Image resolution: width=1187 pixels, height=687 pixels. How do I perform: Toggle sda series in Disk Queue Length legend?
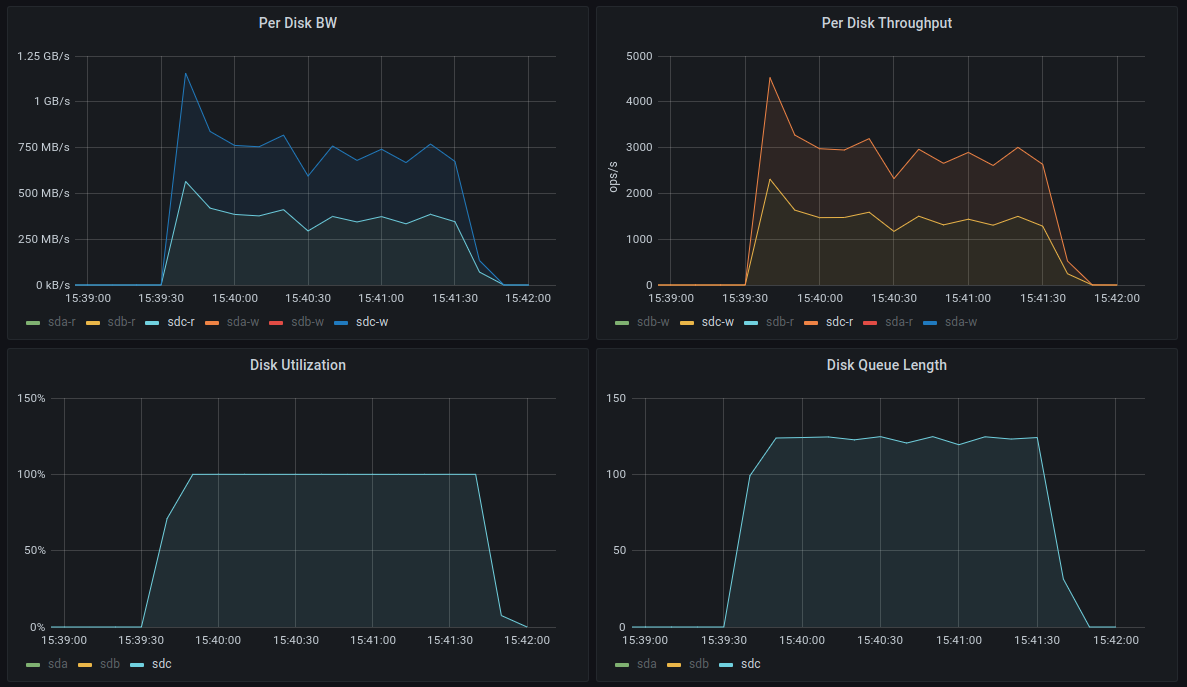click(647, 664)
